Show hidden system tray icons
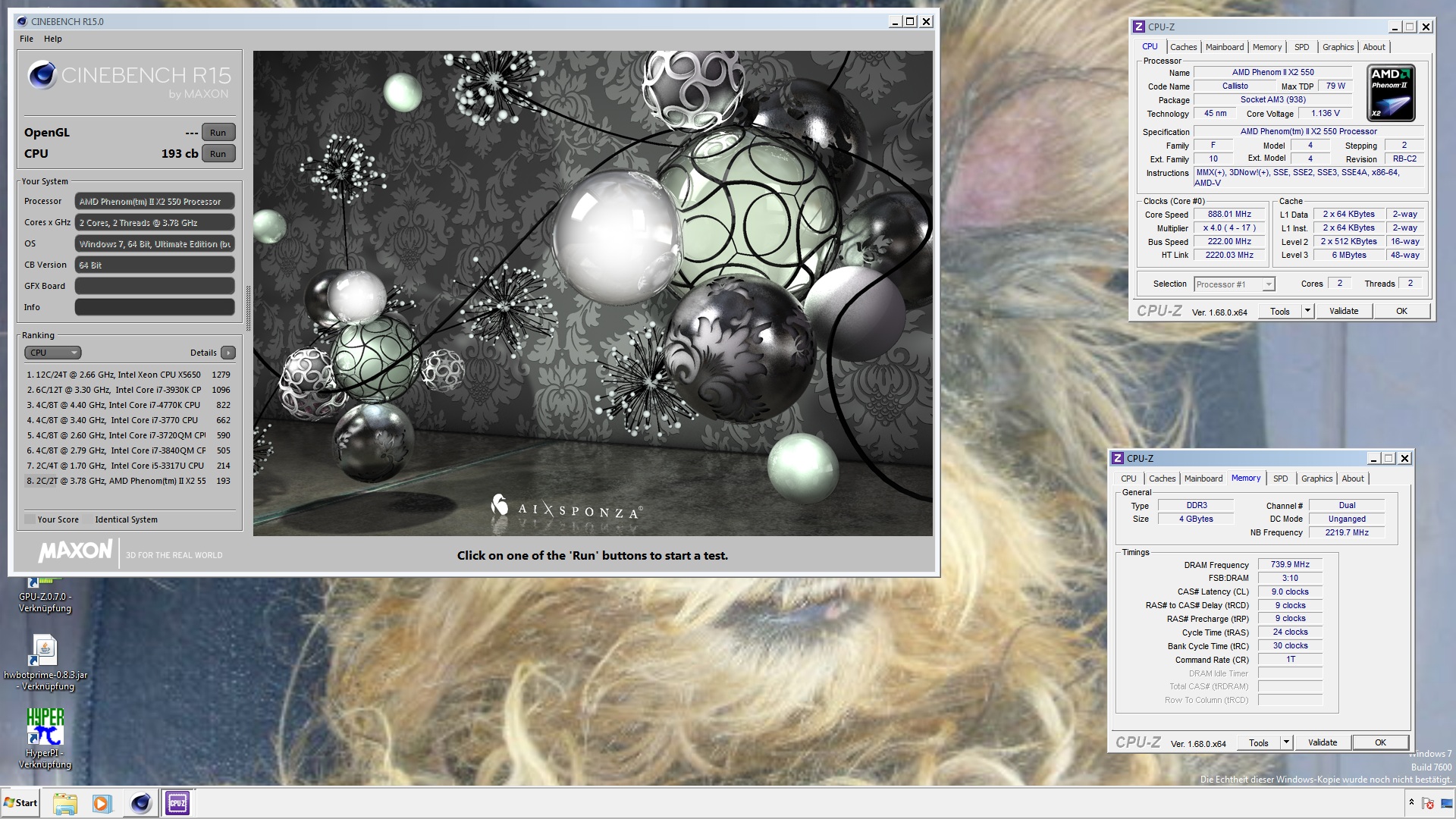This screenshot has height=819, width=1456. (x=1411, y=802)
